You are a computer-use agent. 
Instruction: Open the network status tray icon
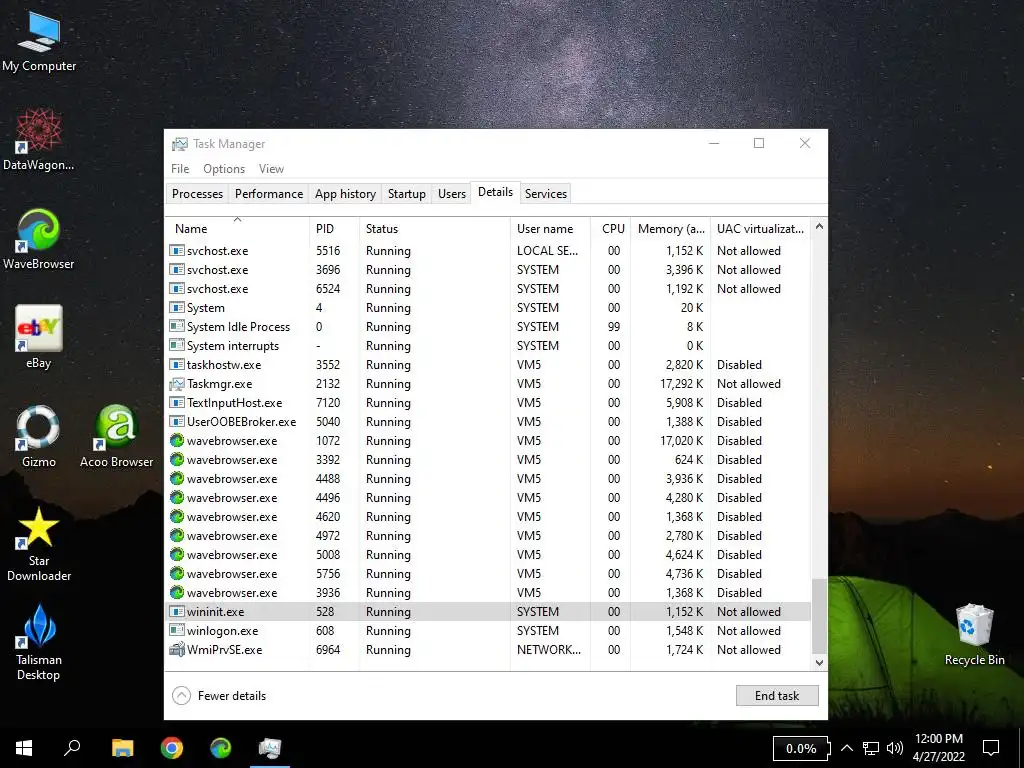(x=871, y=748)
